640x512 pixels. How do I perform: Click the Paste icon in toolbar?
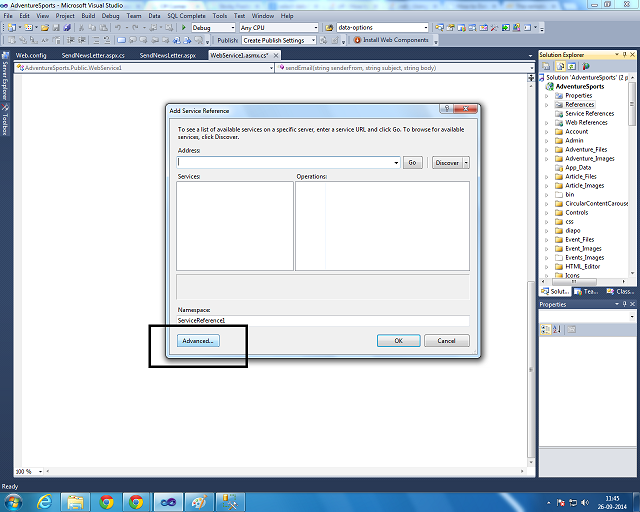(104, 28)
